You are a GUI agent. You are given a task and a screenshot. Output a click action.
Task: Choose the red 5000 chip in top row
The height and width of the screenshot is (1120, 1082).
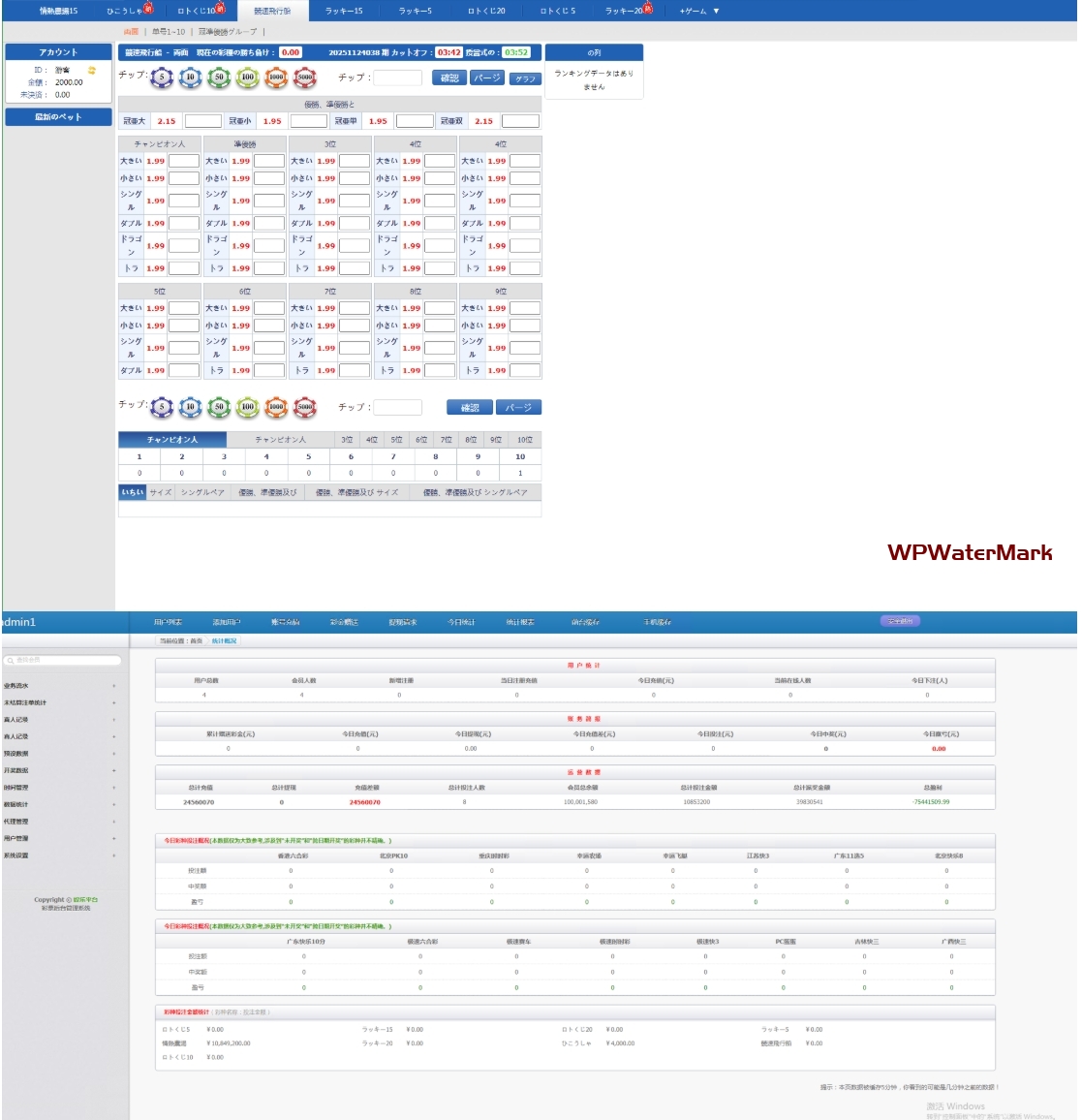click(x=305, y=78)
